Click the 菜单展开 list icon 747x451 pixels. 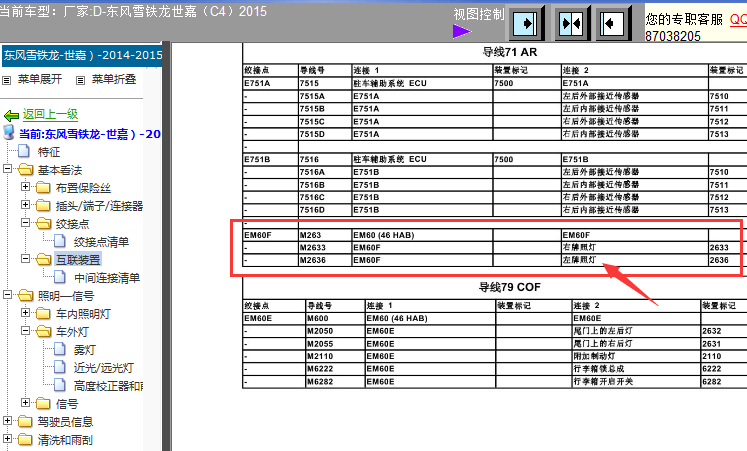(7, 80)
